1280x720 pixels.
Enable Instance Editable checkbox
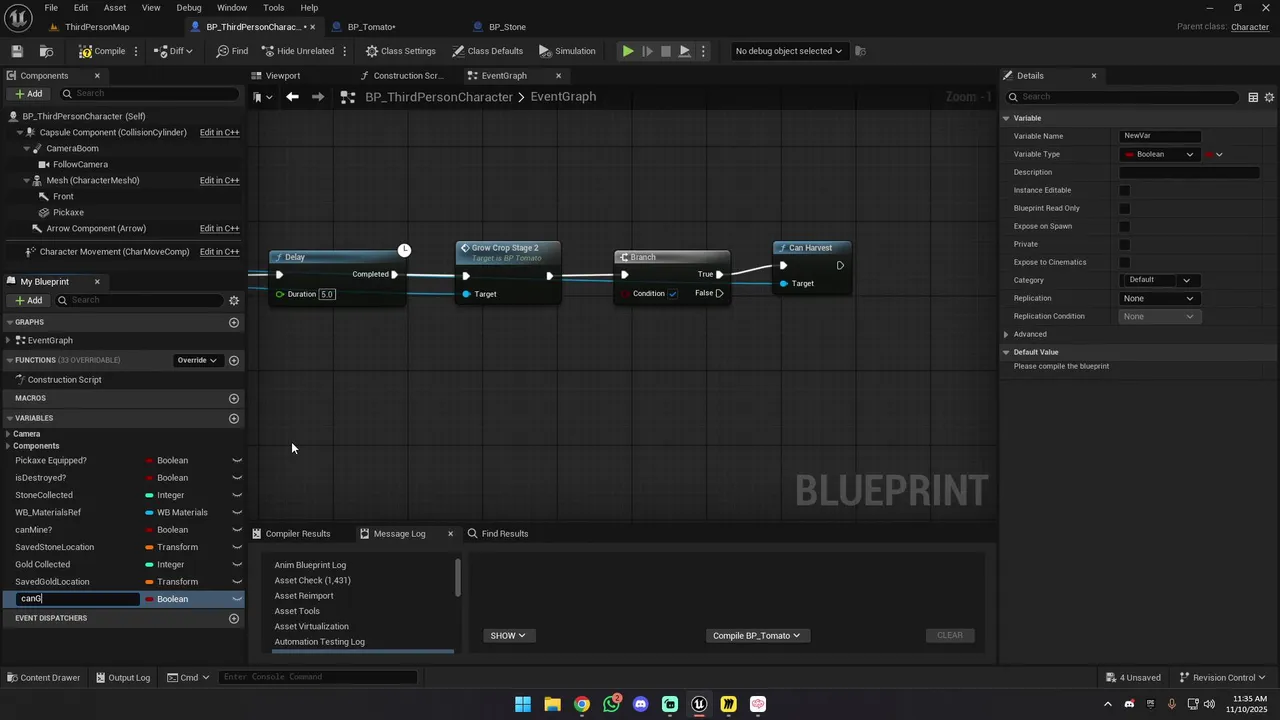coord(1124,190)
